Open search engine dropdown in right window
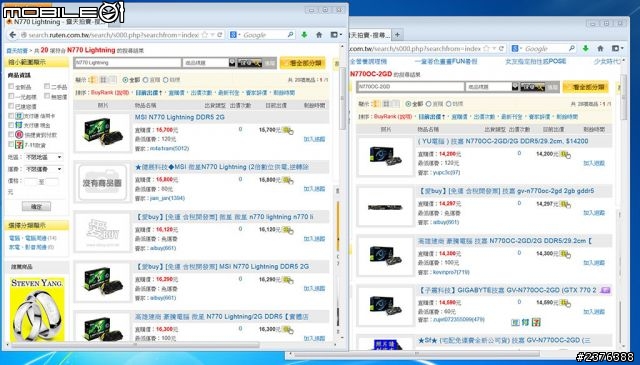This screenshot has height=365, width=640. tap(516, 49)
